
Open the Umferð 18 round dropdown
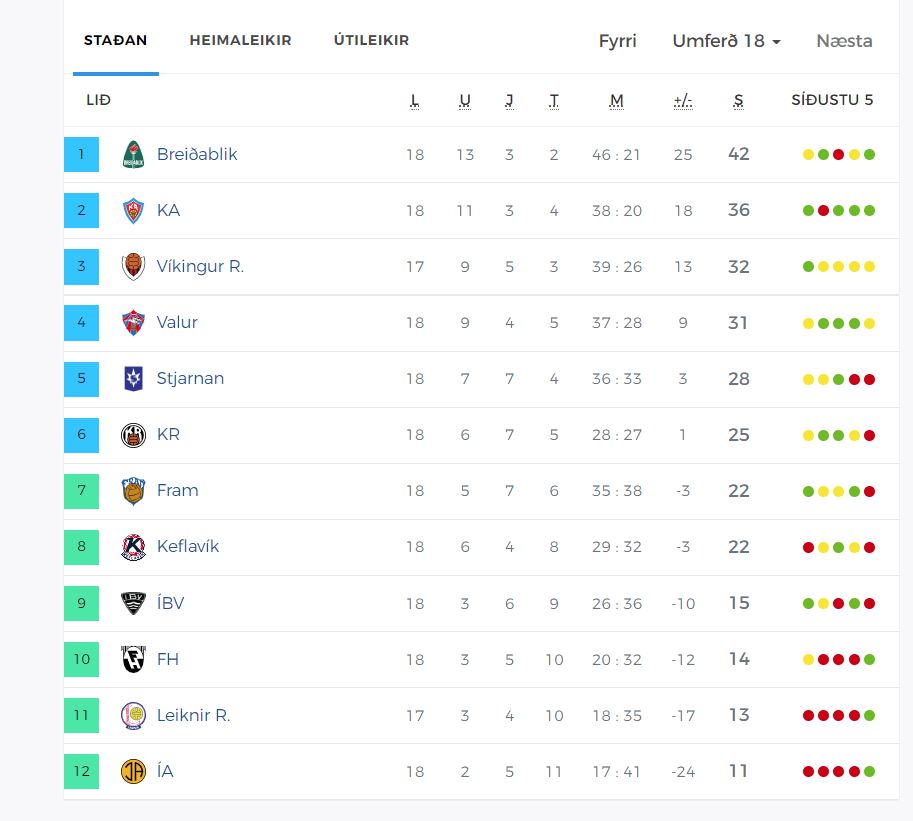coord(726,41)
